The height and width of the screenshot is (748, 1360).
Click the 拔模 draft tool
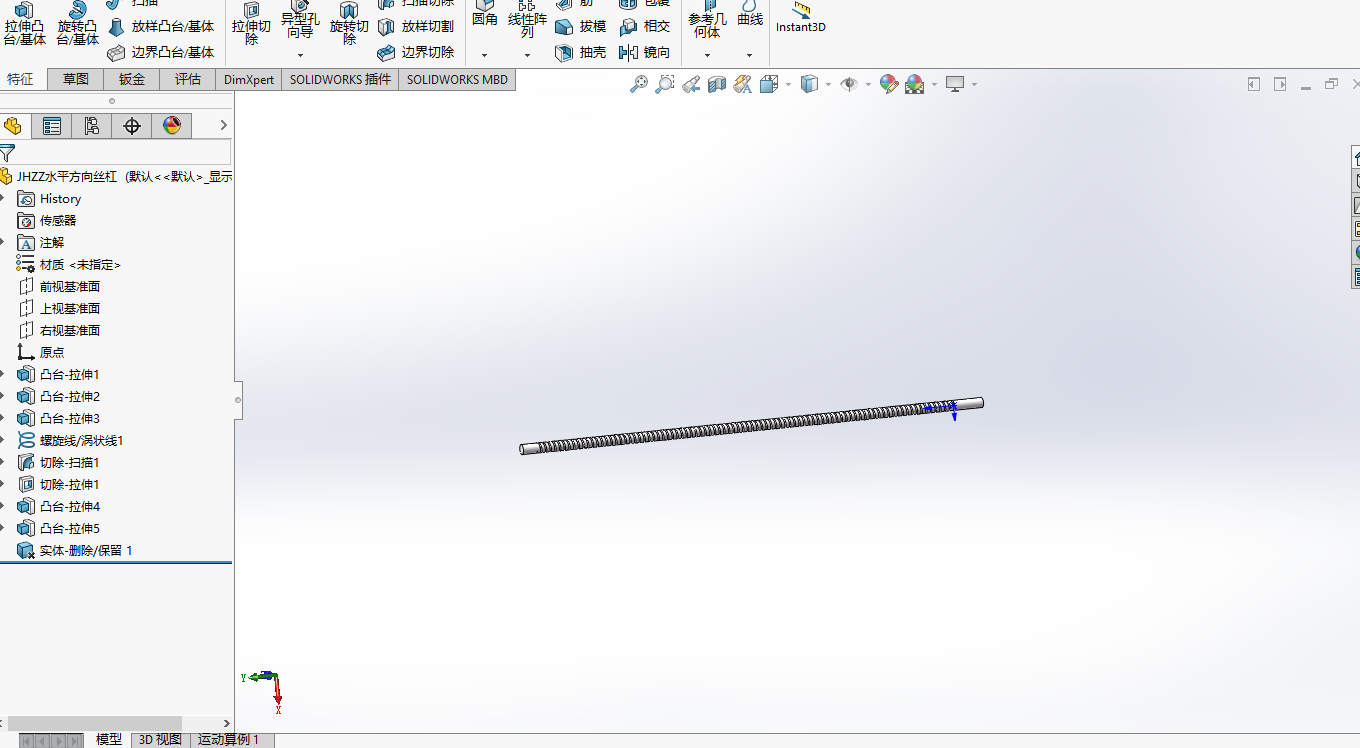581,27
